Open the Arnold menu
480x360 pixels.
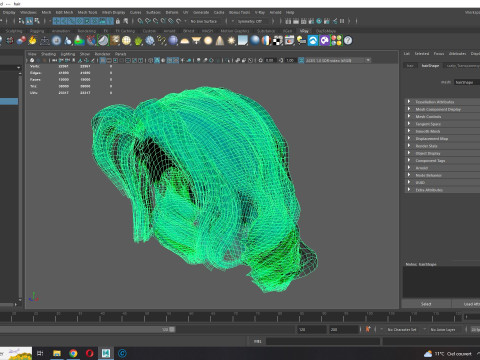pyautogui.click(x=275, y=12)
